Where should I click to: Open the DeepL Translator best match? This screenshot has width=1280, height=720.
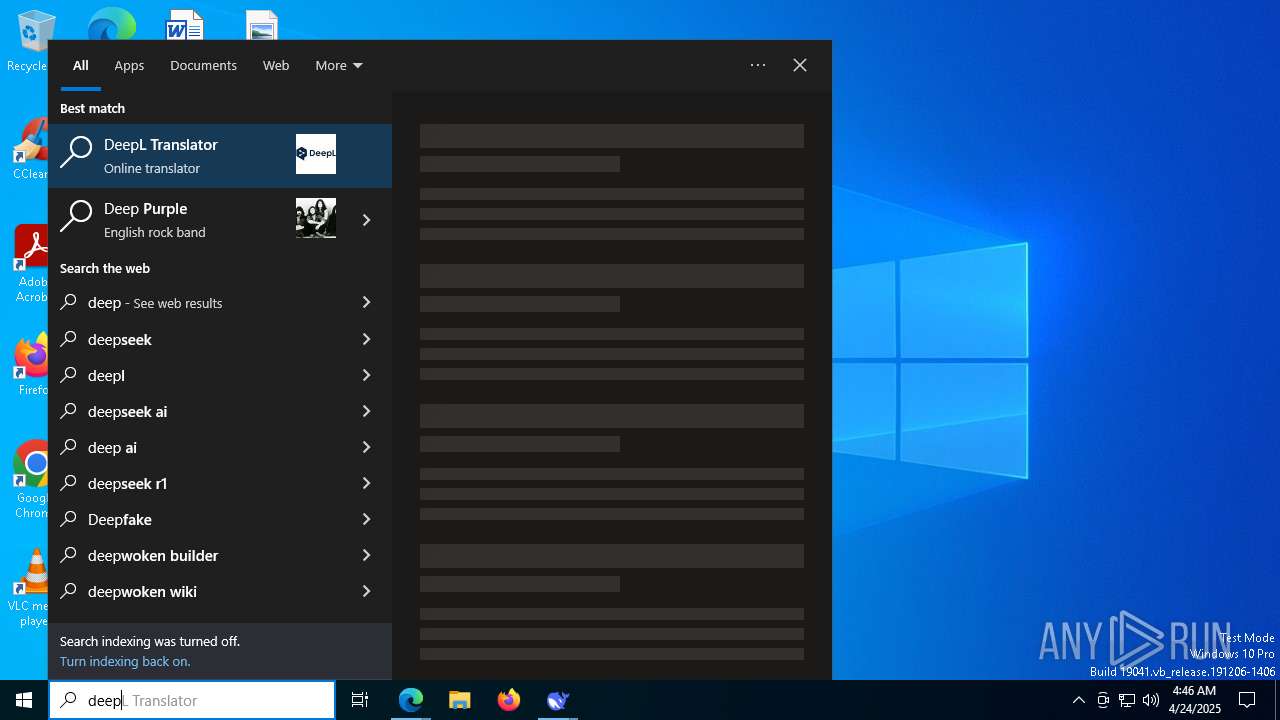[220, 156]
